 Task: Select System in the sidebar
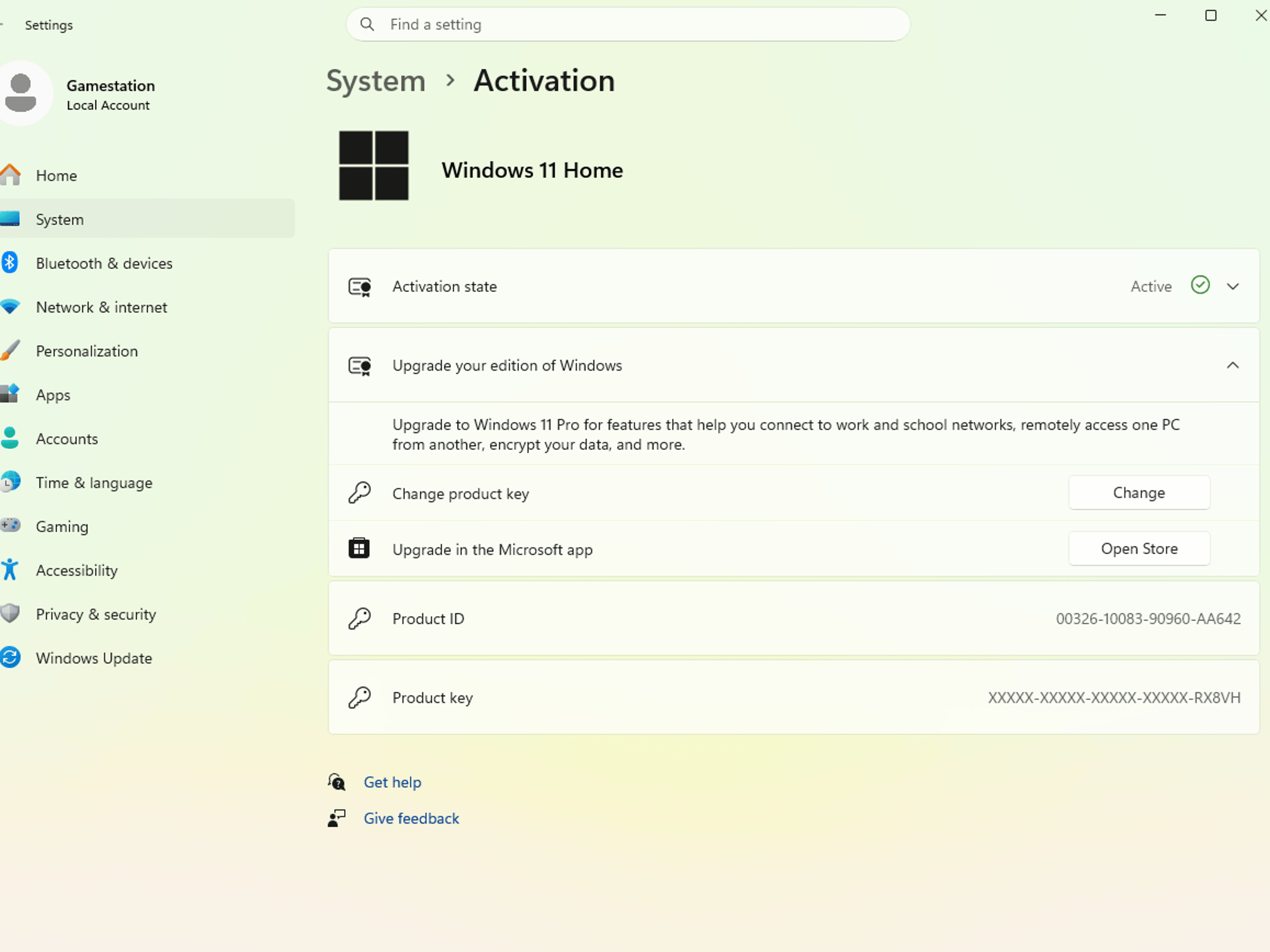(147, 219)
